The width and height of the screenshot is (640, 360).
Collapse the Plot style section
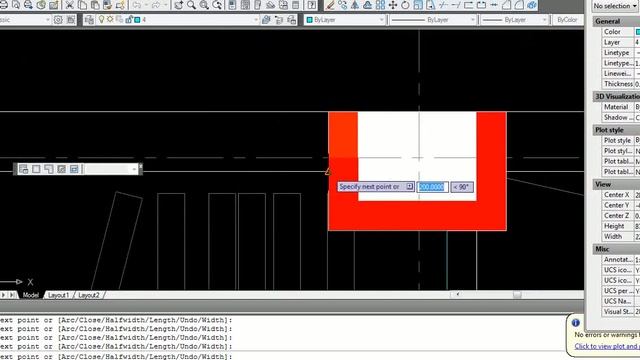616,130
